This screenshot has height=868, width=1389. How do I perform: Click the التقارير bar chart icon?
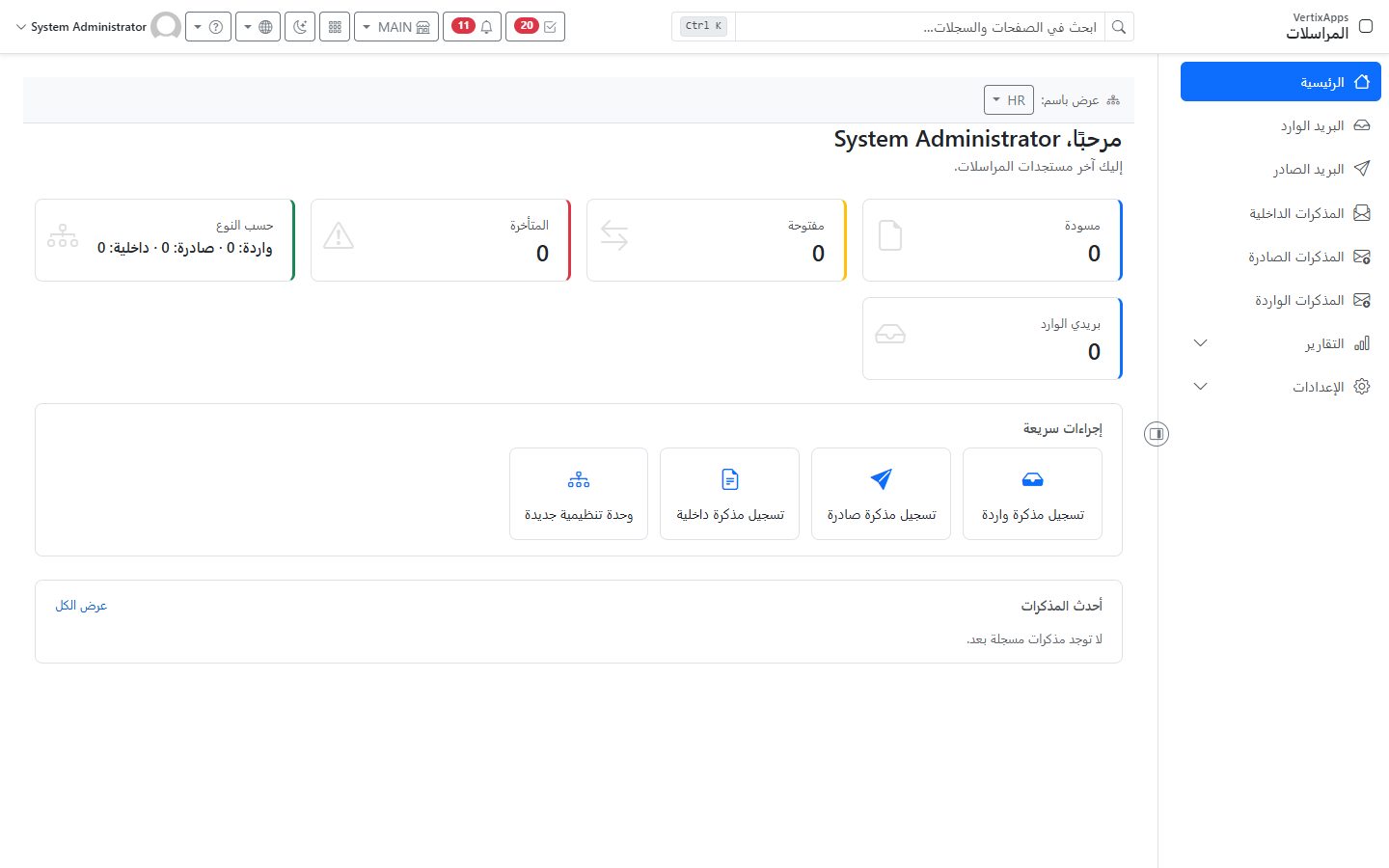point(1362,343)
